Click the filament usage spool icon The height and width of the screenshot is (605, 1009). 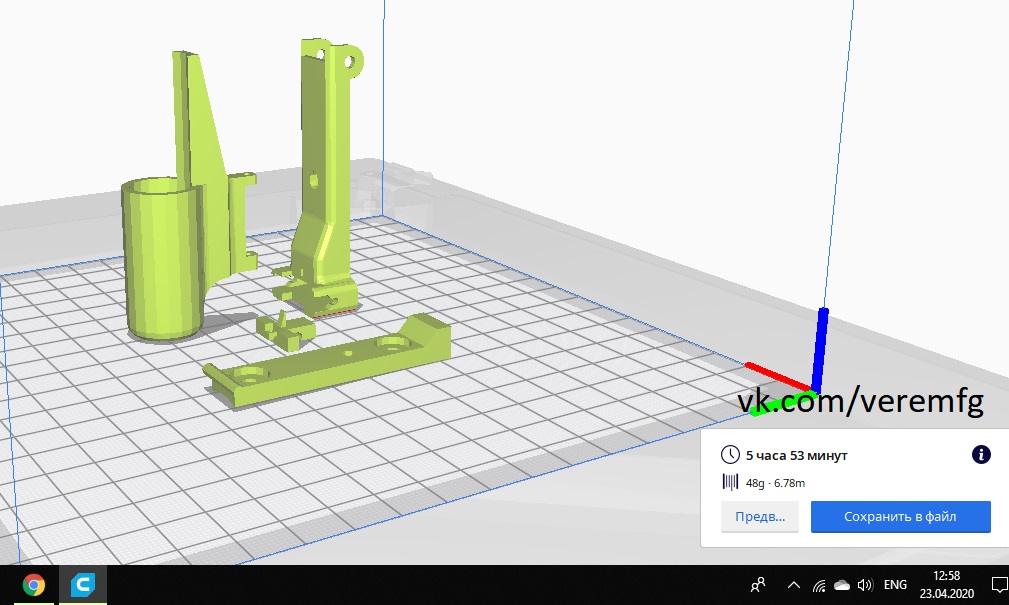click(x=730, y=482)
